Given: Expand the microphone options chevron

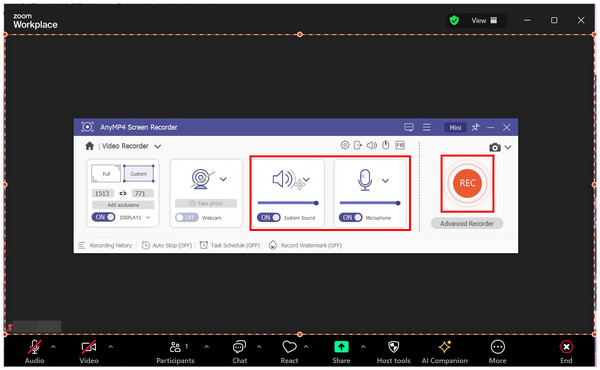Looking at the screenshot, I should click(385, 181).
